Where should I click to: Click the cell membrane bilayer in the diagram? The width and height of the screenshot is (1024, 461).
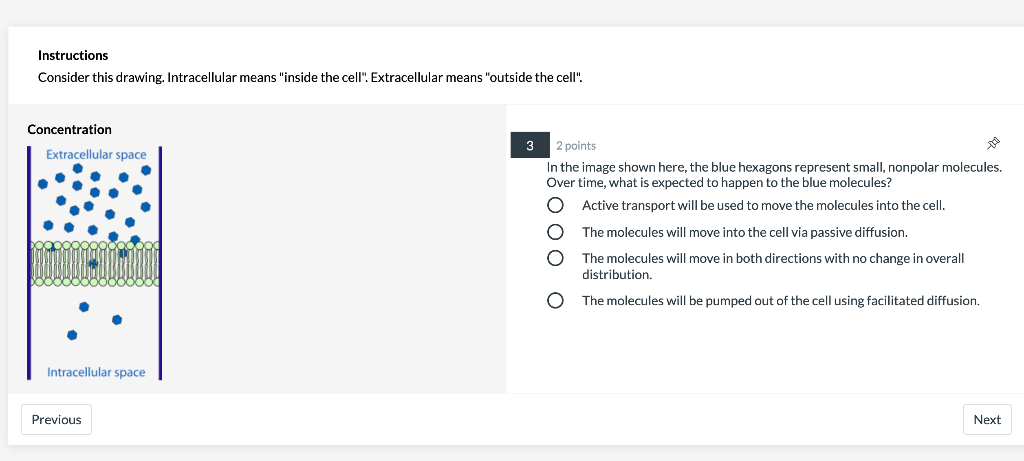pos(95,263)
